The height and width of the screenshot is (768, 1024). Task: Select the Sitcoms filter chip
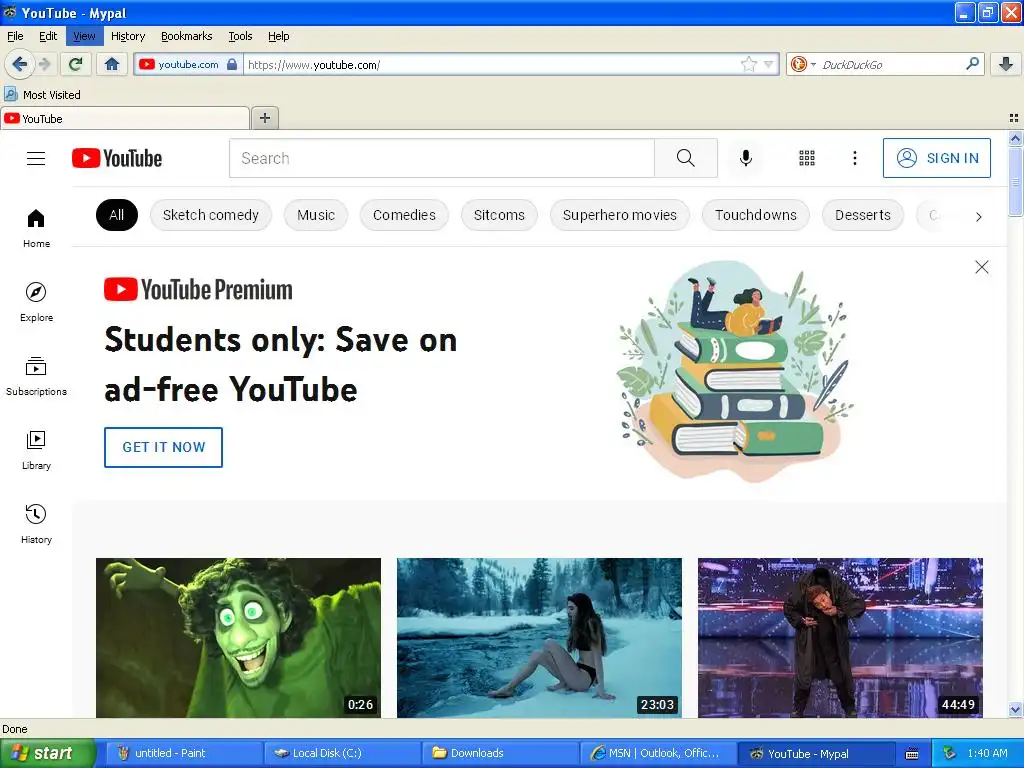(x=499, y=215)
